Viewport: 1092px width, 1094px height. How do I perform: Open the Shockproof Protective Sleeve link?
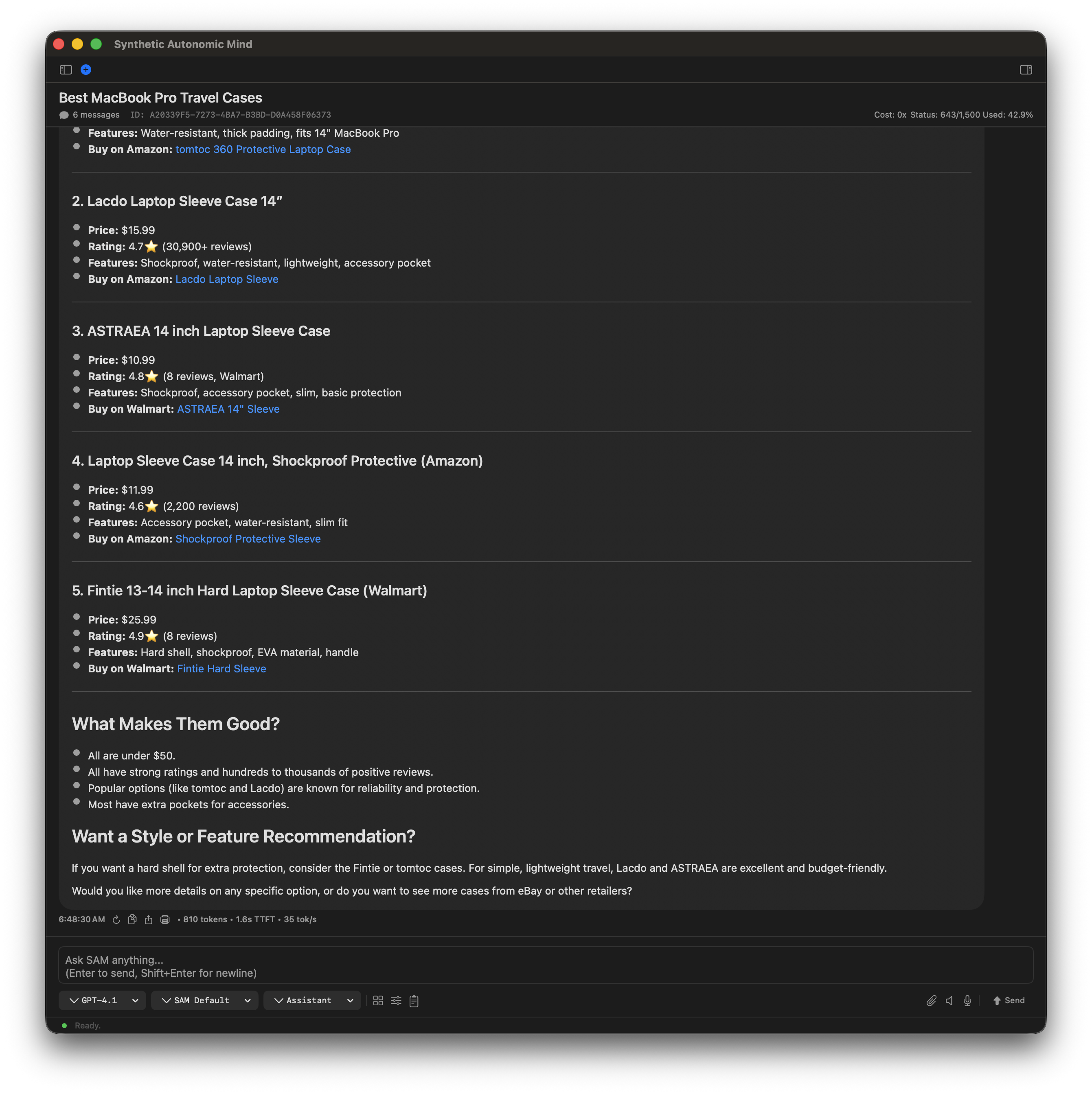click(248, 538)
